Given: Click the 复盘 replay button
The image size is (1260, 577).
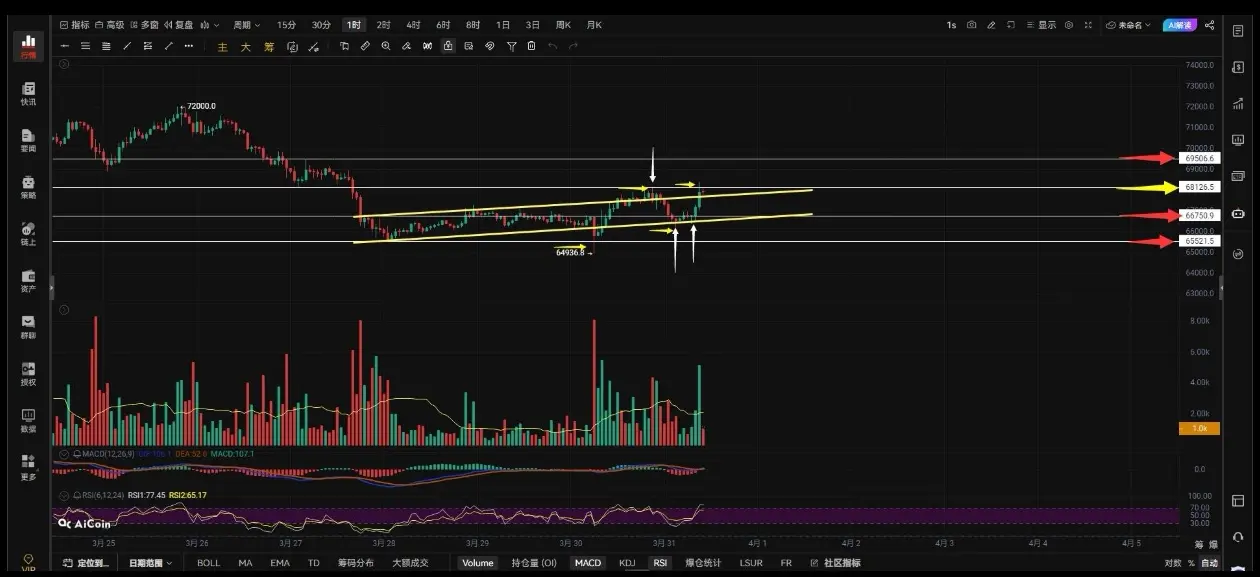Looking at the screenshot, I should pos(179,25).
